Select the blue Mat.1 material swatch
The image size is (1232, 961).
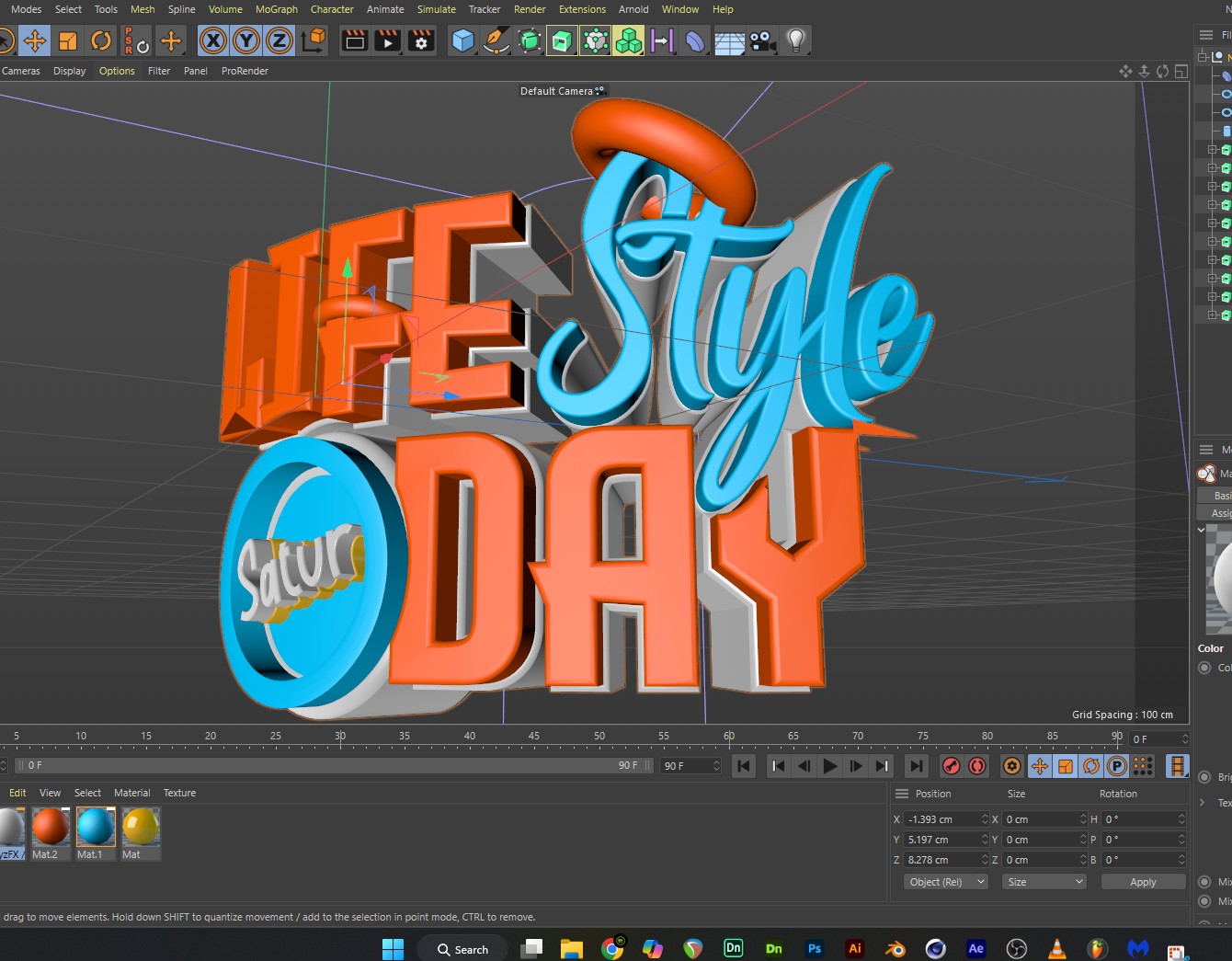click(96, 827)
